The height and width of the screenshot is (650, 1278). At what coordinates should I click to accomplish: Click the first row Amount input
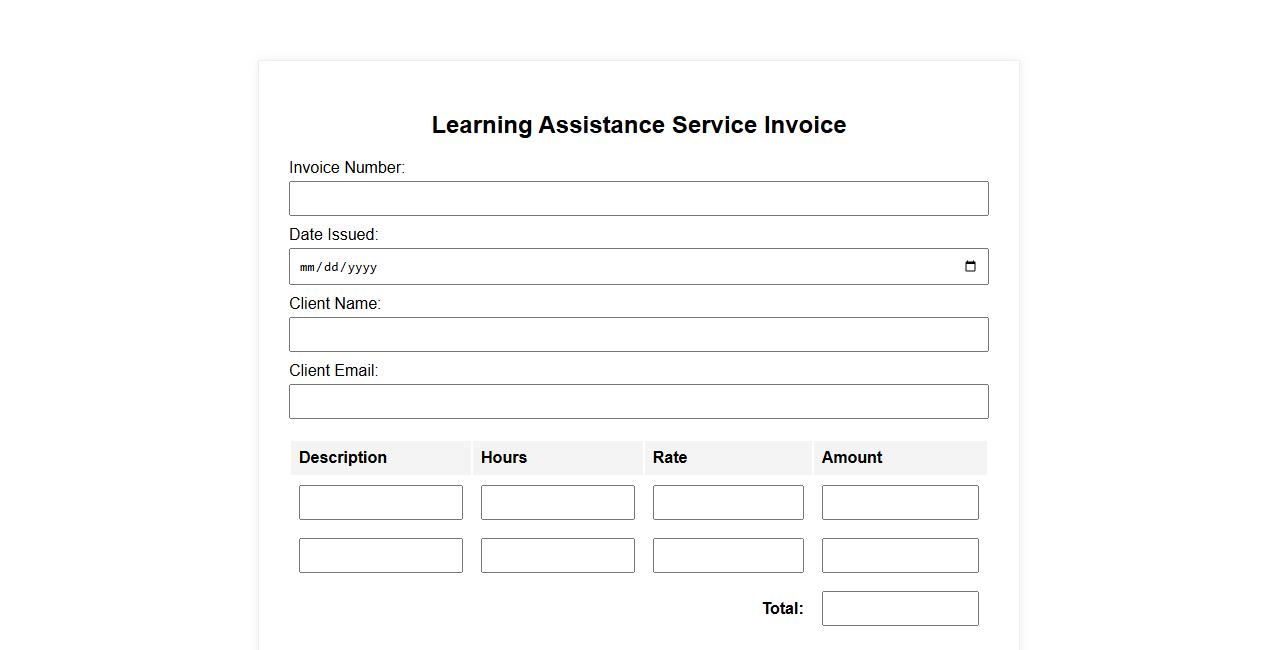coord(899,503)
